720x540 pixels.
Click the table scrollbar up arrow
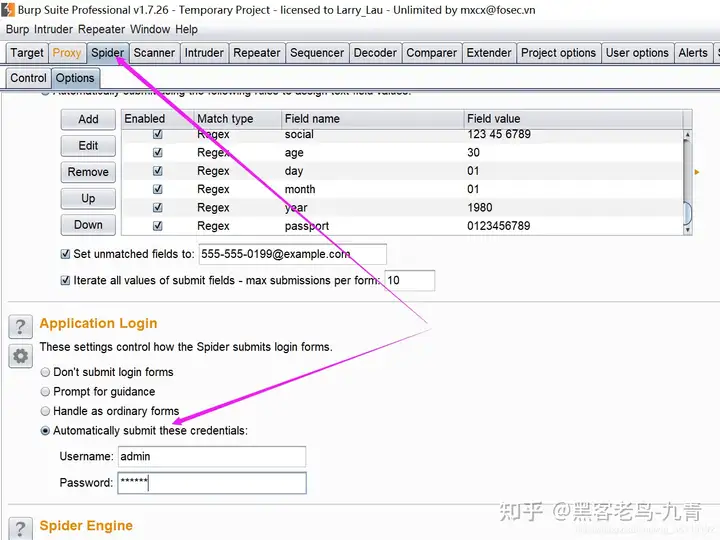[x=687, y=135]
